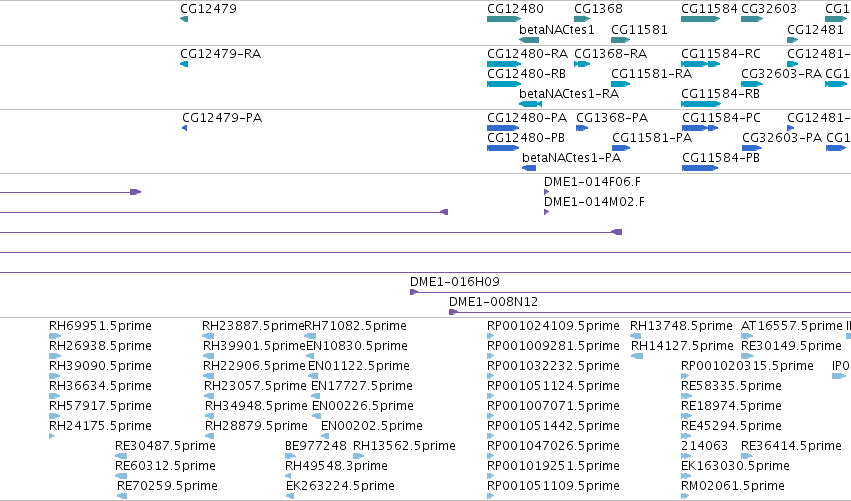Viewport: 851px width, 501px height.
Task: Pick the CG1368-RA transcript
Action: [582, 64]
